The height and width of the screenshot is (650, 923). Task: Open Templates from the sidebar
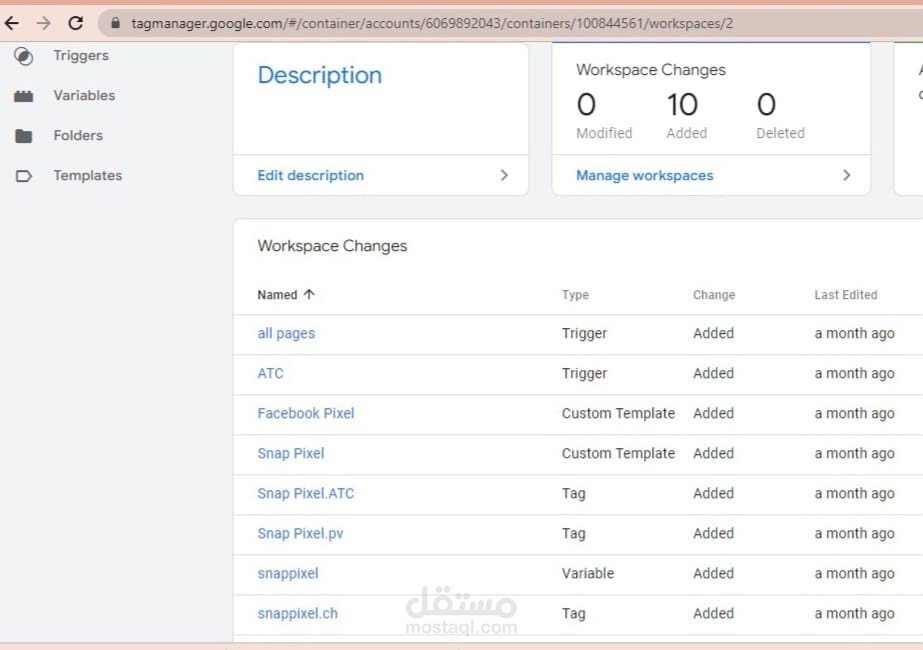click(x=88, y=175)
